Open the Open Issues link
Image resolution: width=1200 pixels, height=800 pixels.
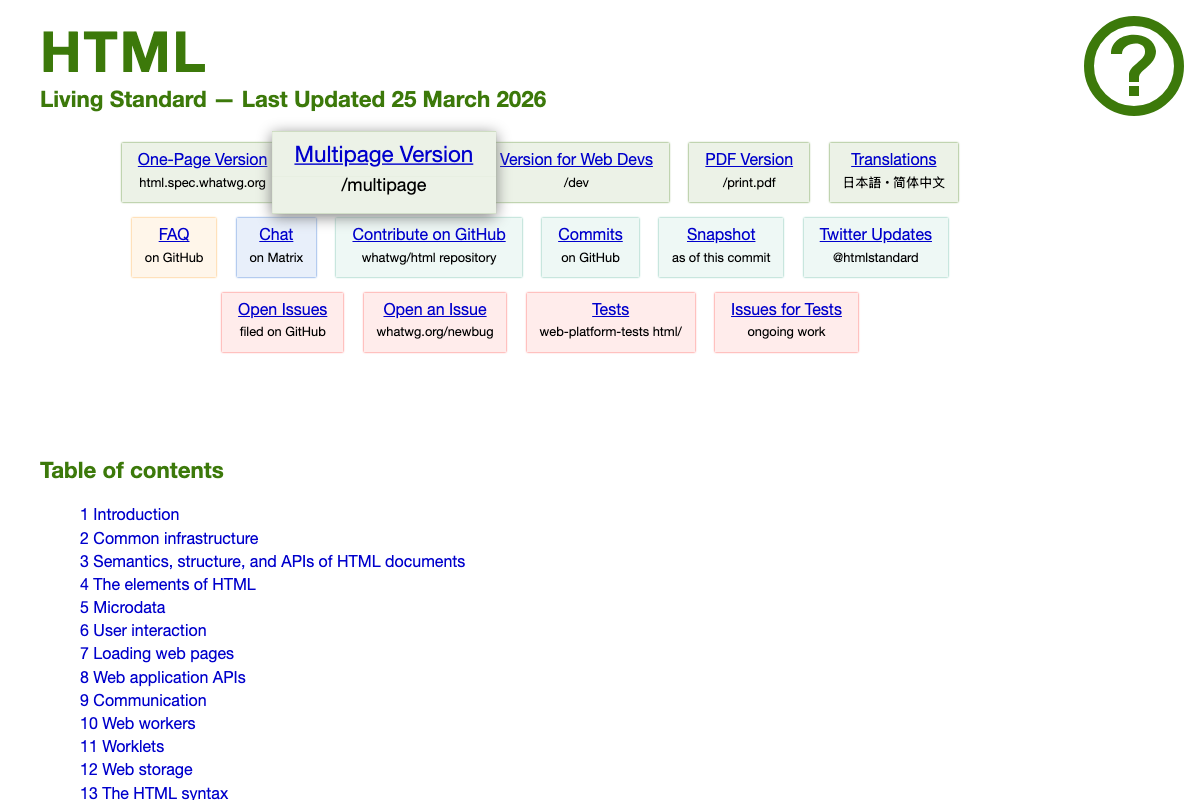[x=283, y=309]
